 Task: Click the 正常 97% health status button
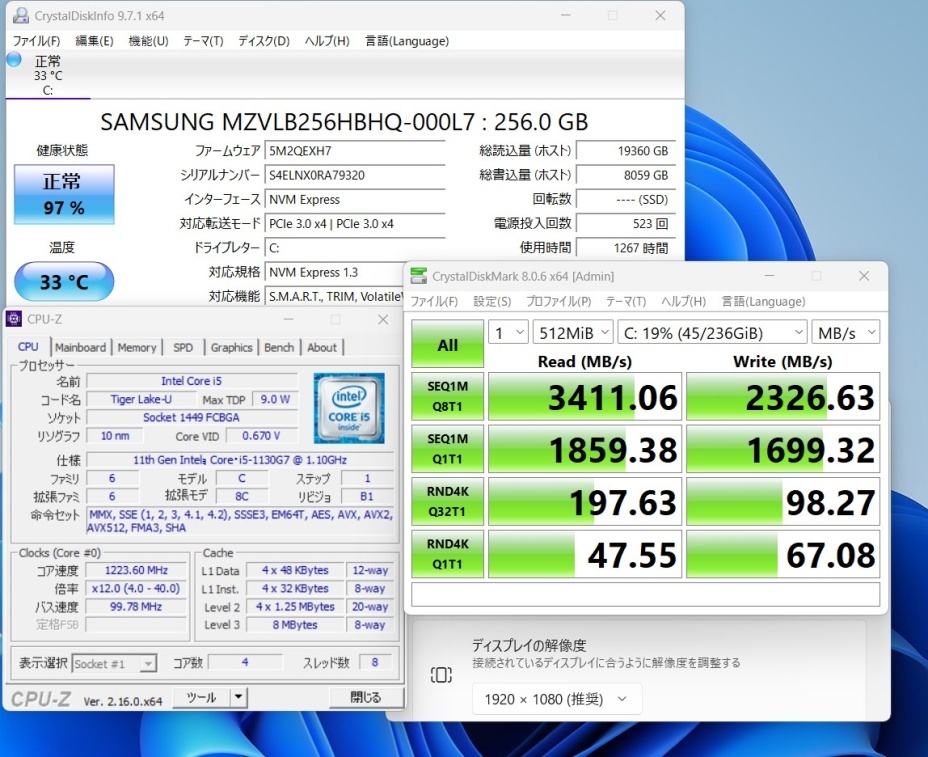64,194
